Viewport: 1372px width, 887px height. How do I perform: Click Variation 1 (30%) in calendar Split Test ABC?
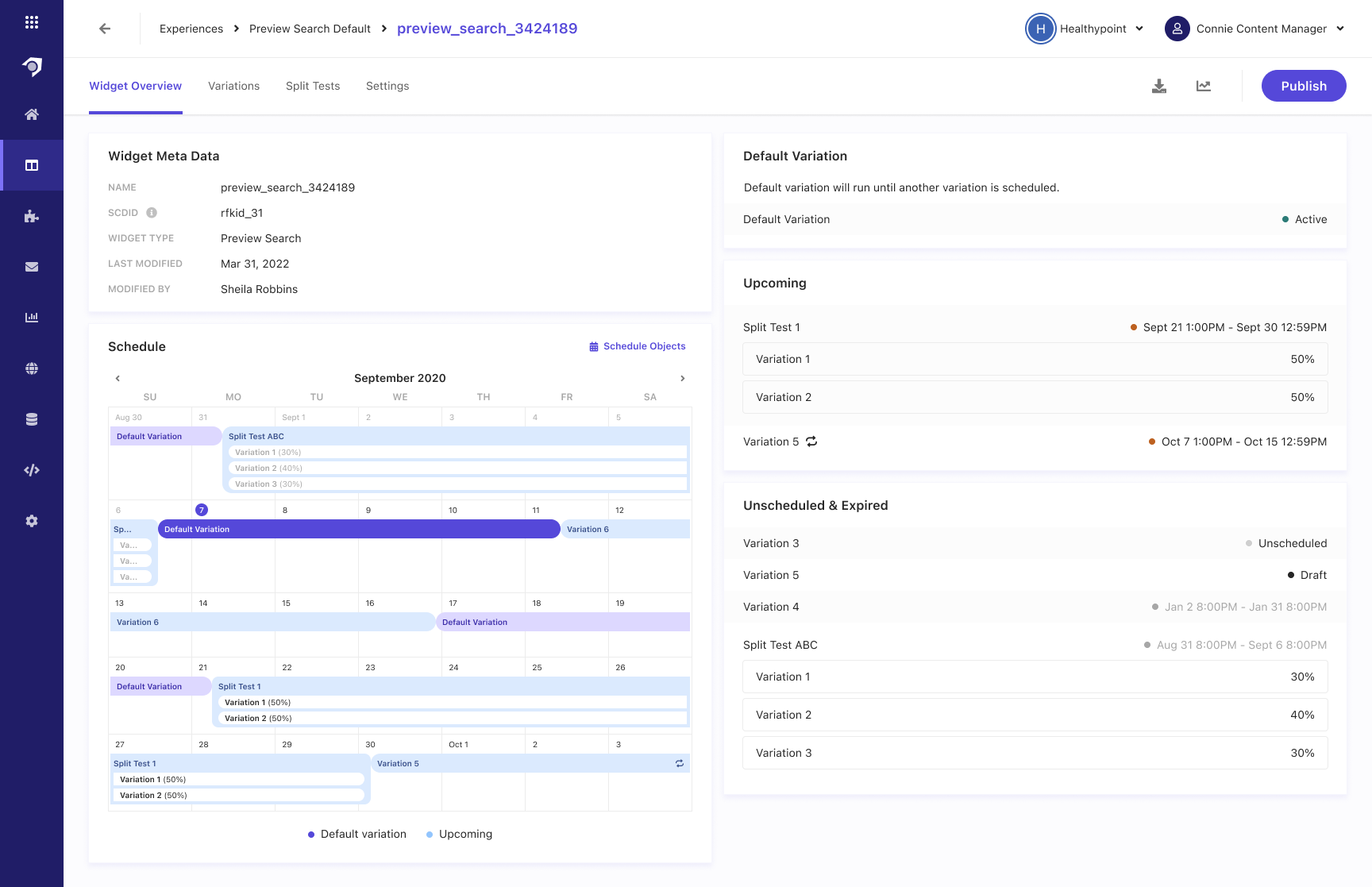click(x=457, y=452)
